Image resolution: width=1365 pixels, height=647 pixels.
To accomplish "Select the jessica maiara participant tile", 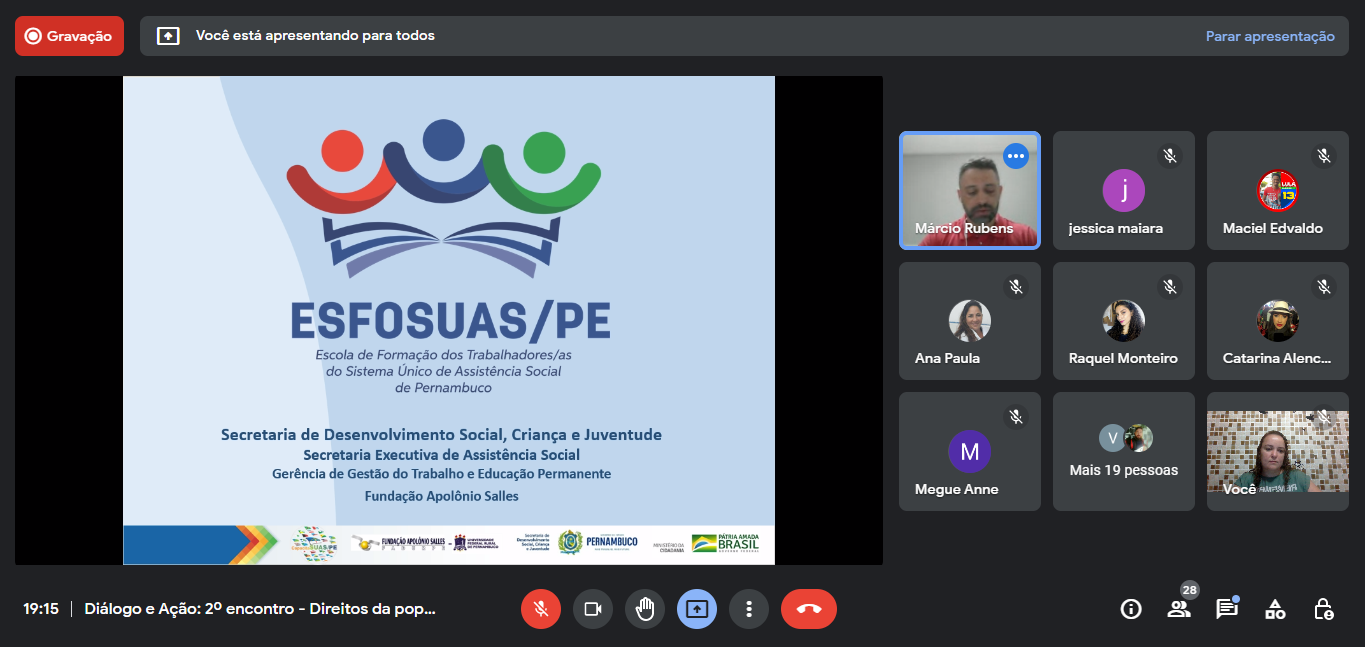I will [x=1123, y=190].
